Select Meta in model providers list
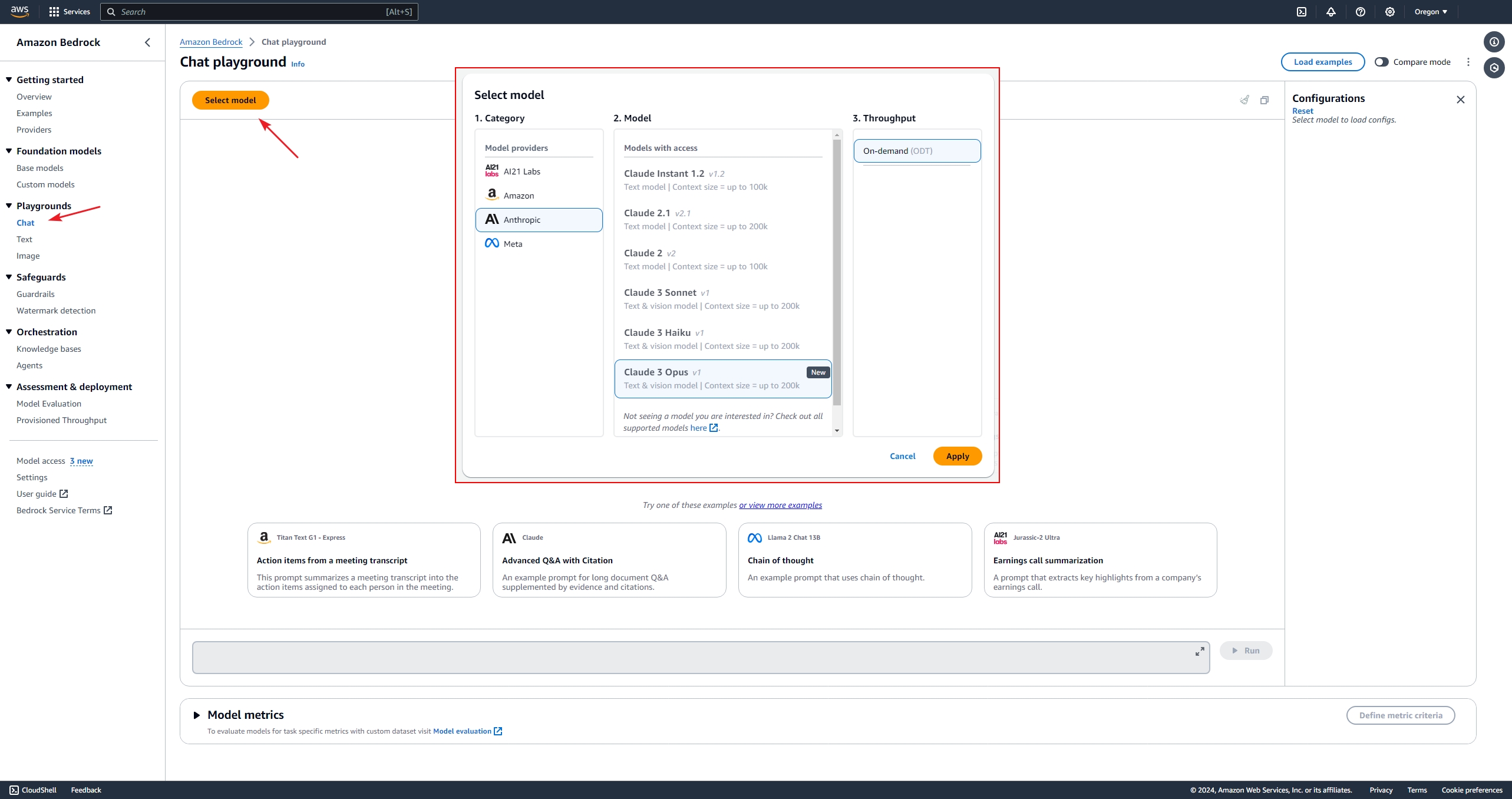The width and height of the screenshot is (1512, 799). point(513,244)
